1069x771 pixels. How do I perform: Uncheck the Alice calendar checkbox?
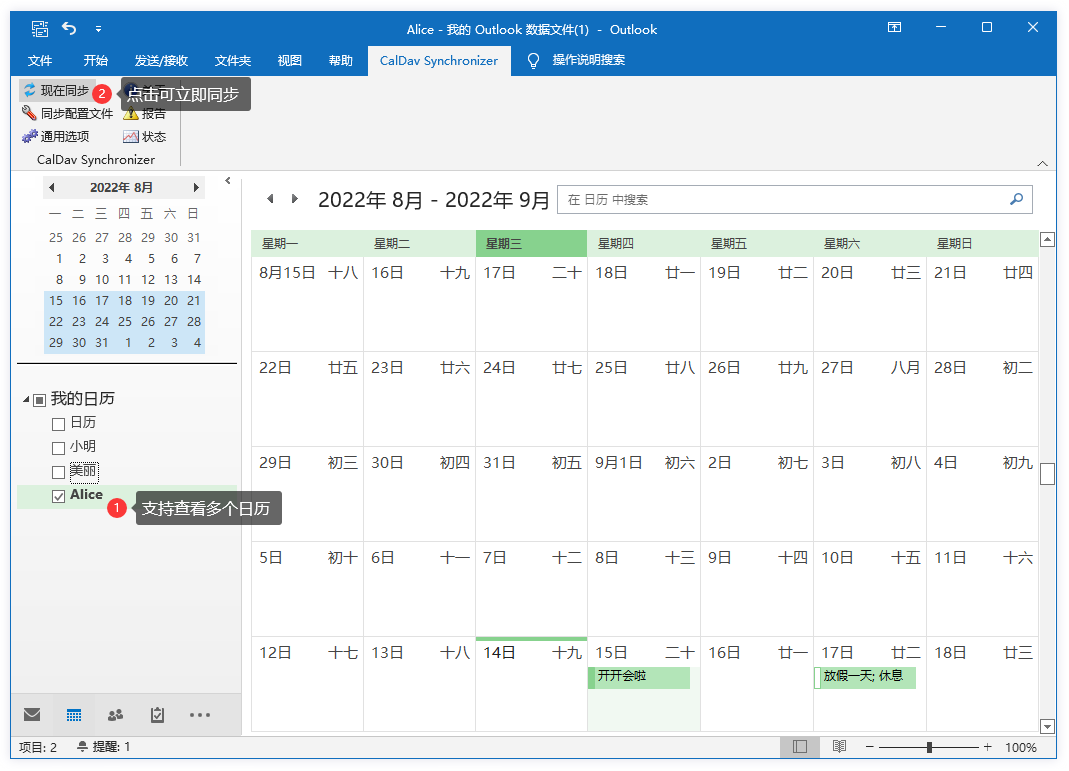click(x=59, y=496)
